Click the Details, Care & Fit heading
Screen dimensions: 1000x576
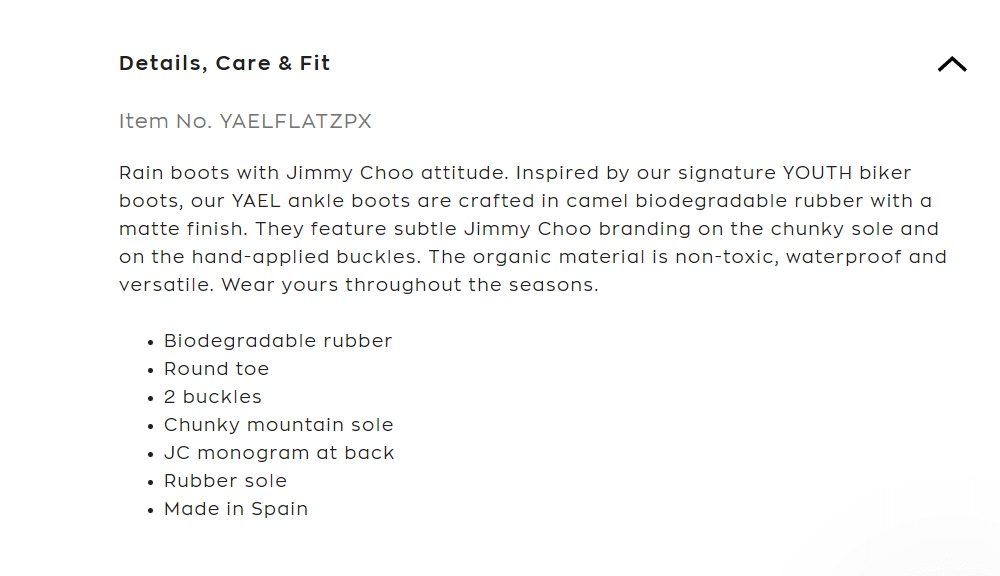click(x=224, y=64)
